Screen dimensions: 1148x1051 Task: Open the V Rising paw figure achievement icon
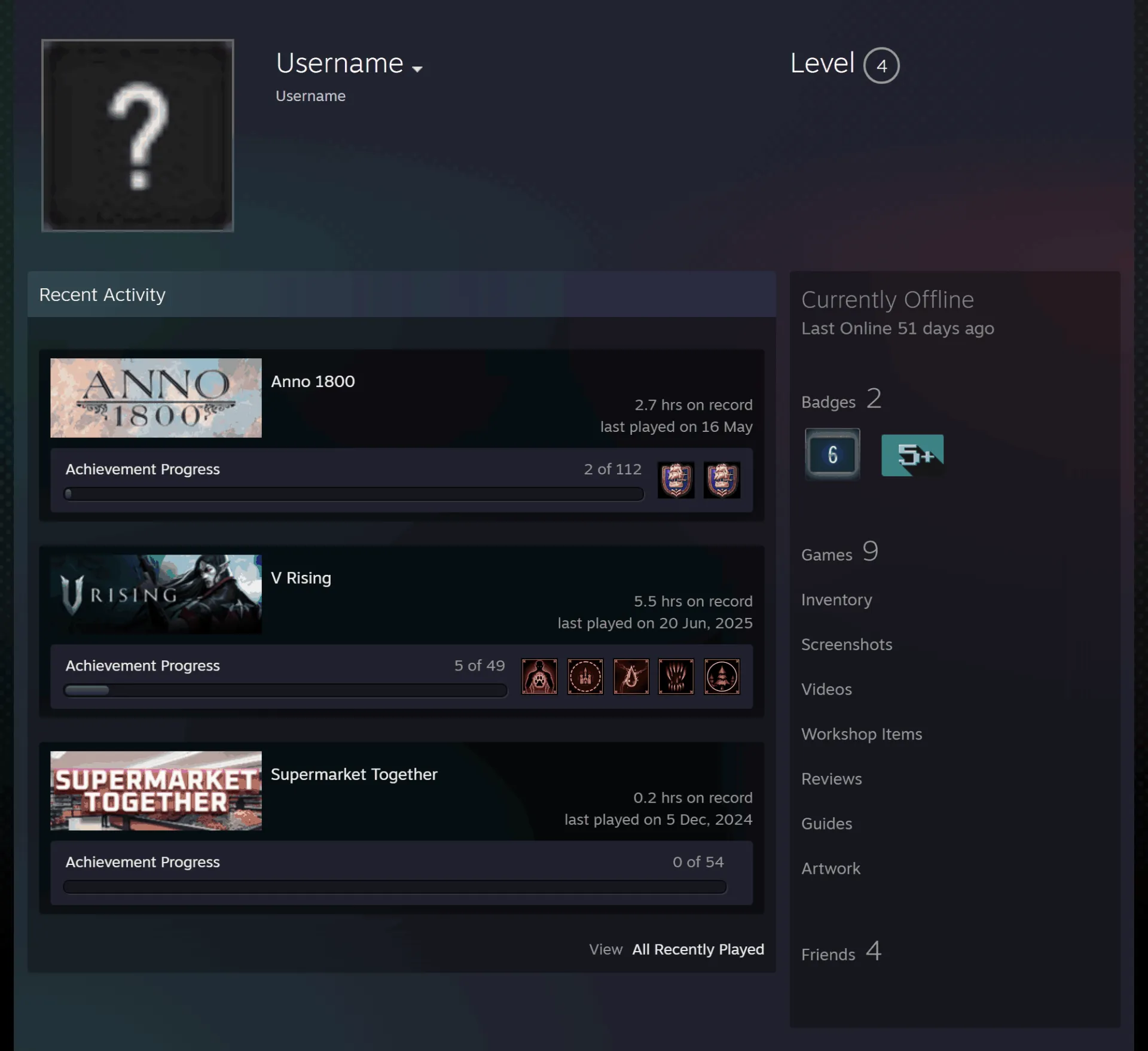point(539,677)
